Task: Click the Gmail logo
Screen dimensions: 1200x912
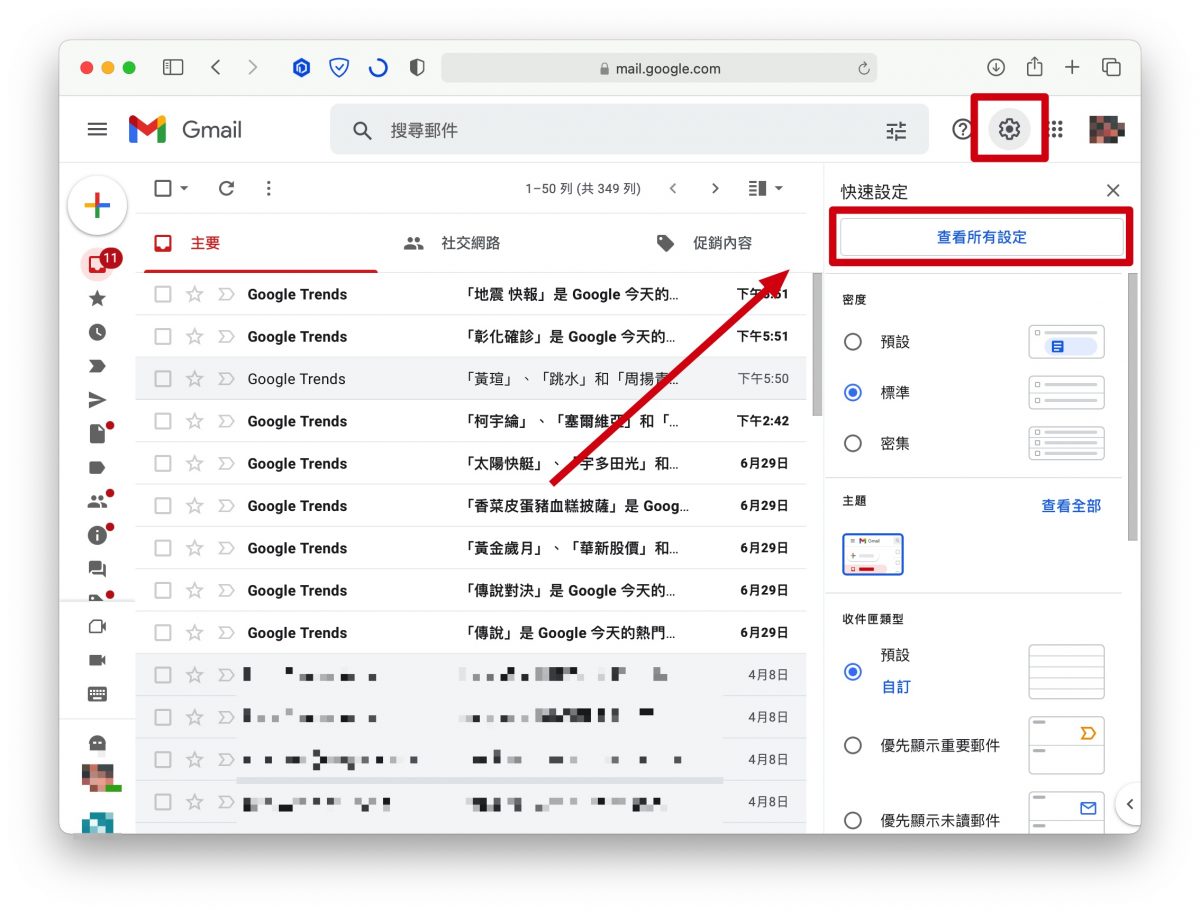Action: pos(186,129)
